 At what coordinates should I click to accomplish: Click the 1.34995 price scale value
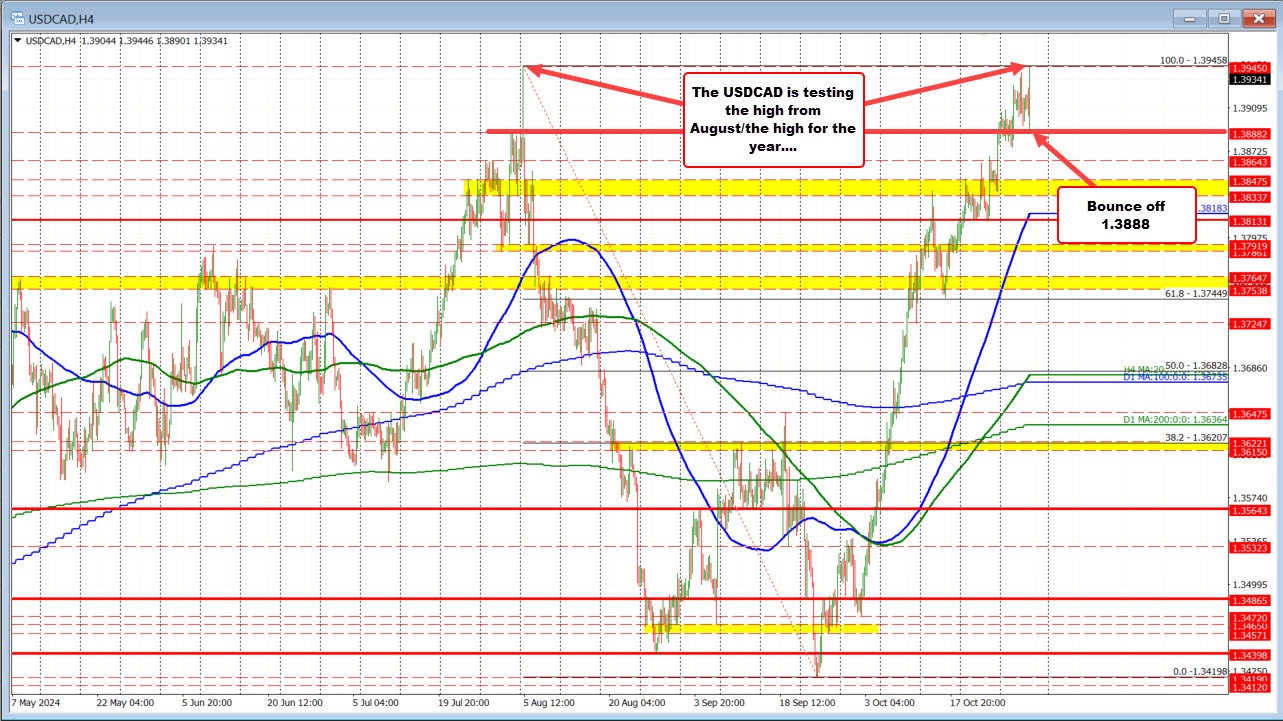(1250, 584)
